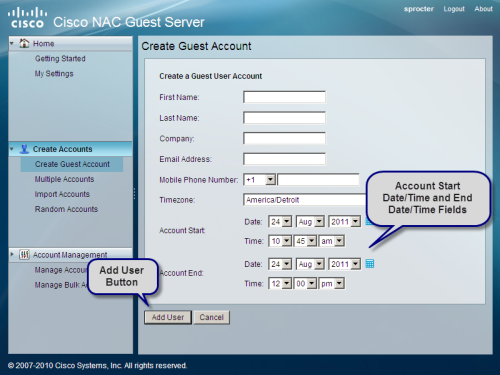
Task: Open Account End am/pm dropdown
Action: (x=332, y=284)
